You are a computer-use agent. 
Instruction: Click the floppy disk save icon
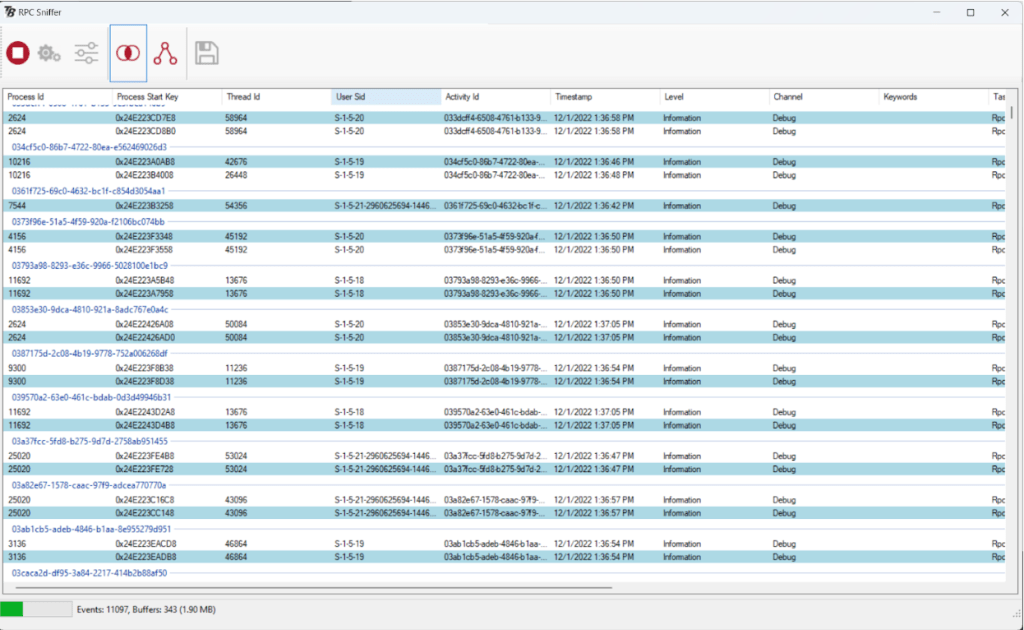coord(207,54)
